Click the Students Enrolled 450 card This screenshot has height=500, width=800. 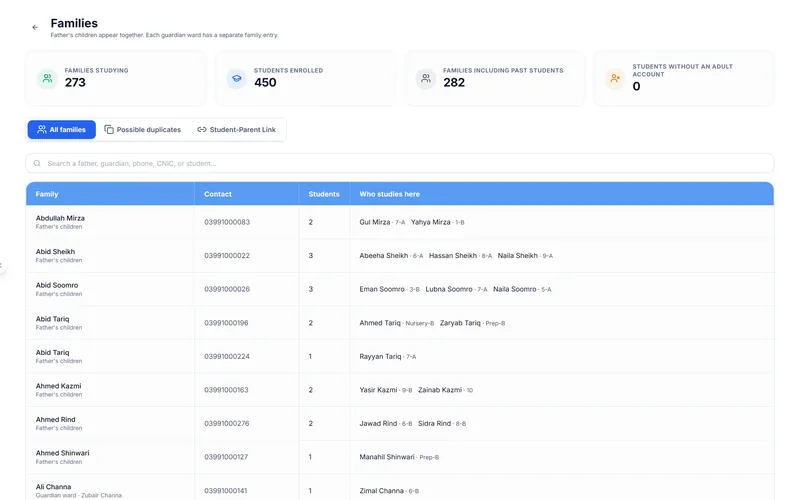305,79
